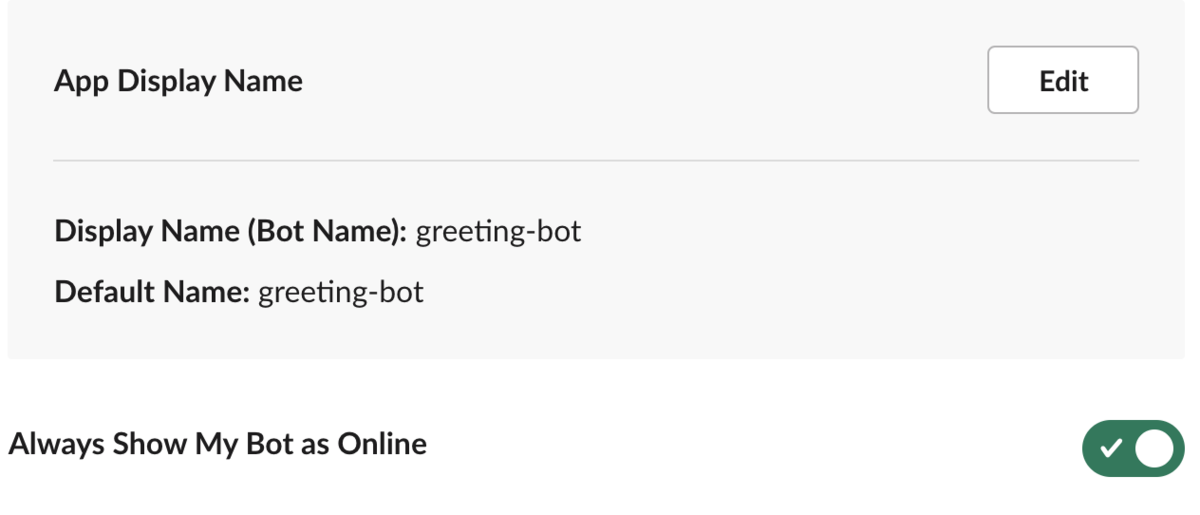The height and width of the screenshot is (515, 1200).
Task: Click the Always Show My Bot as Online label
Action: (x=217, y=443)
